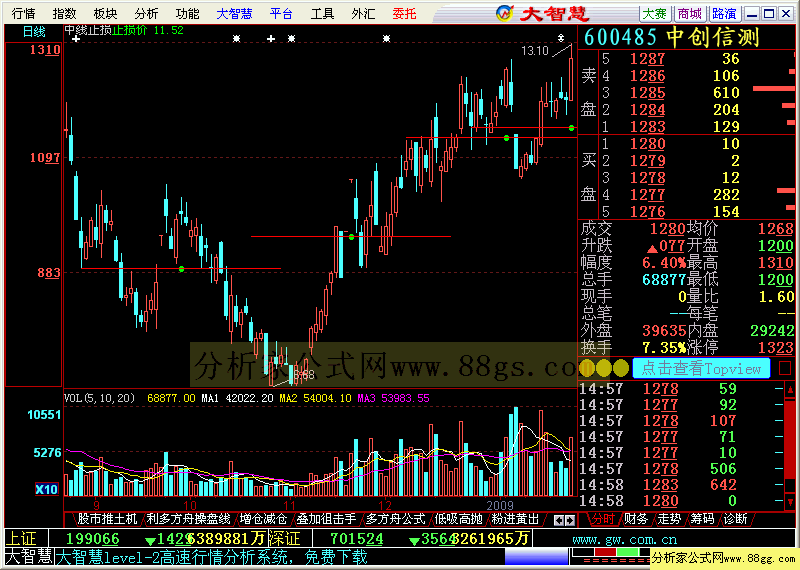The width and height of the screenshot is (800, 570).
Task: Click the 内盘 value 29242
Action: [x=772, y=331]
